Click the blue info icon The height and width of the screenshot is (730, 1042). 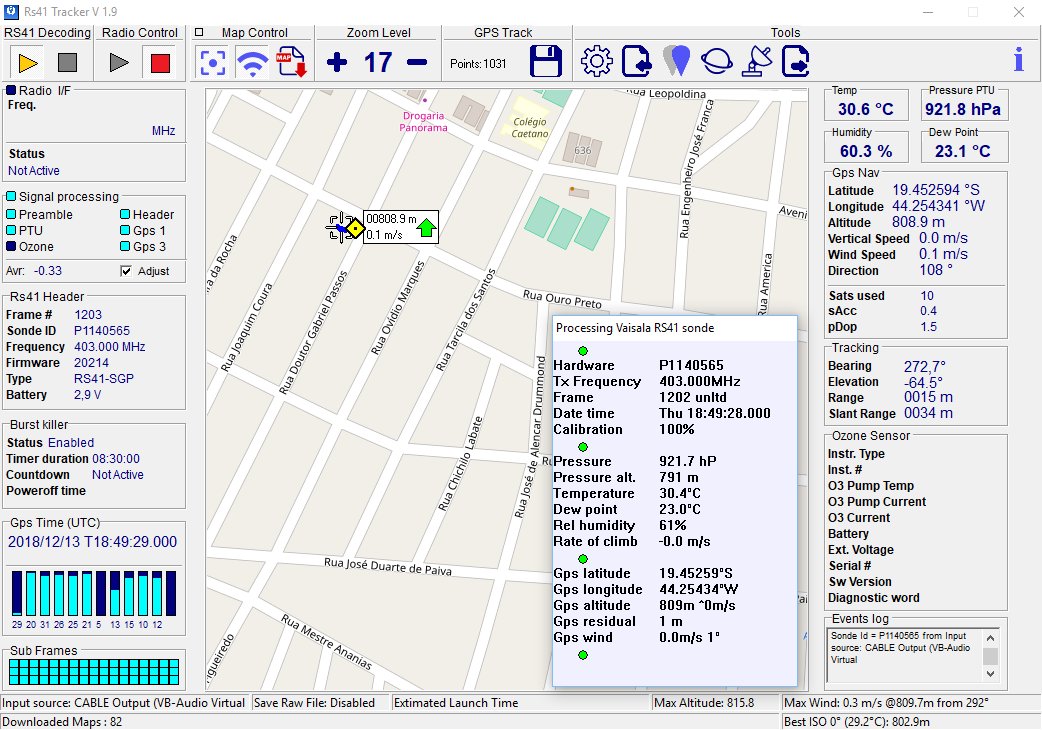coord(1018,61)
